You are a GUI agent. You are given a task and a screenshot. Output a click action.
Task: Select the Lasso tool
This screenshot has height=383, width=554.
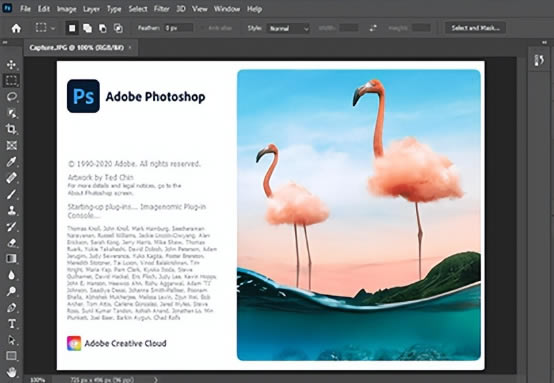[11, 97]
